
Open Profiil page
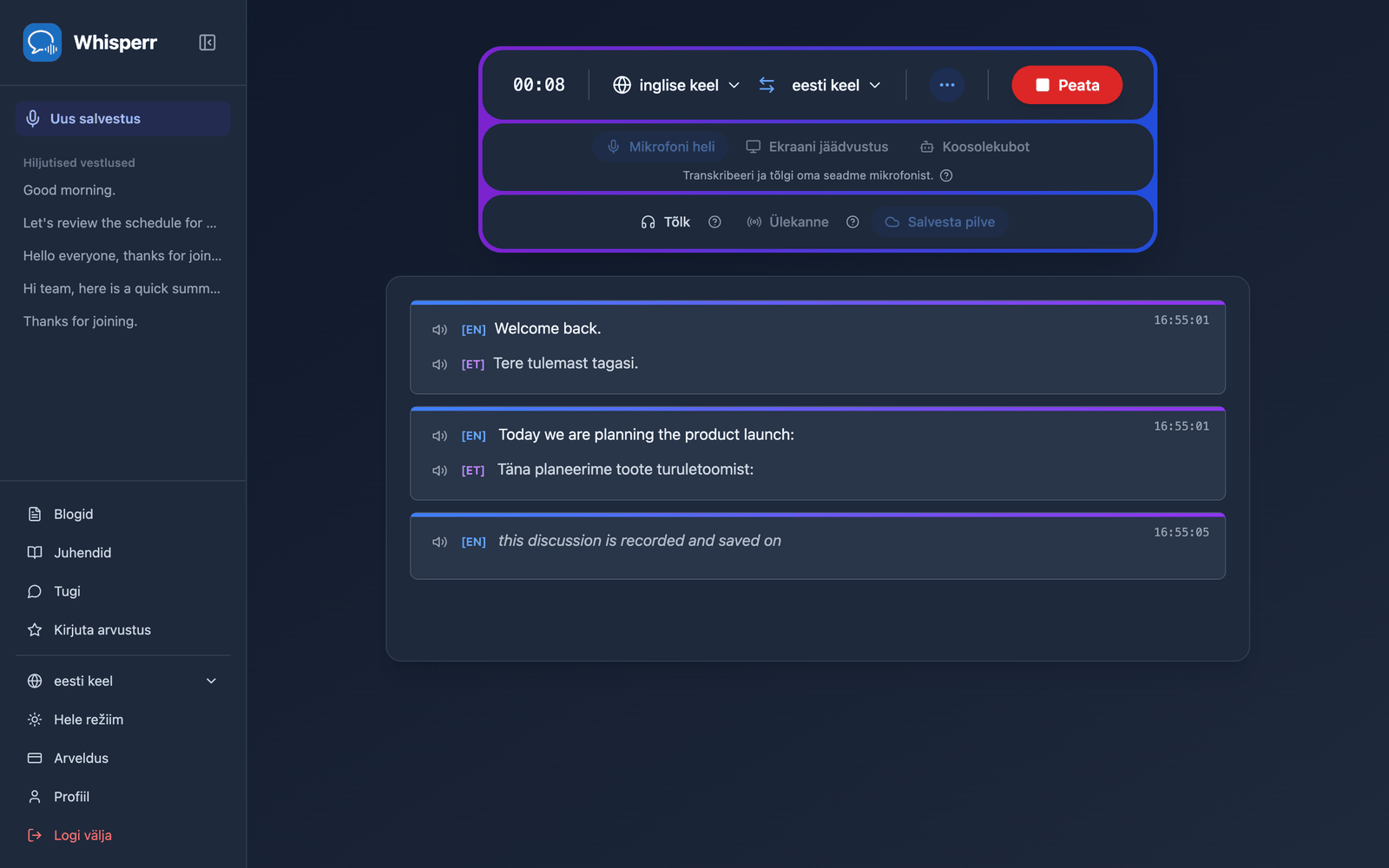pos(122,797)
